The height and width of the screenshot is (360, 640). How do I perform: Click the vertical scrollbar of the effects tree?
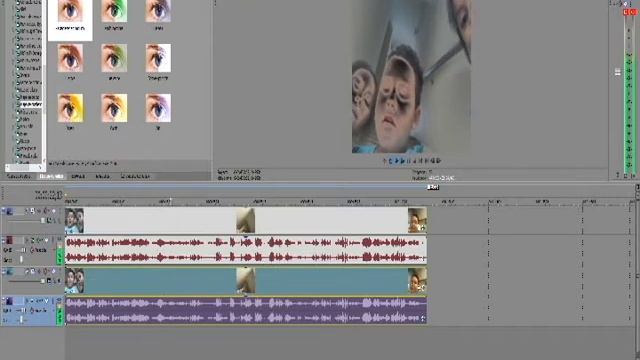click(44, 82)
